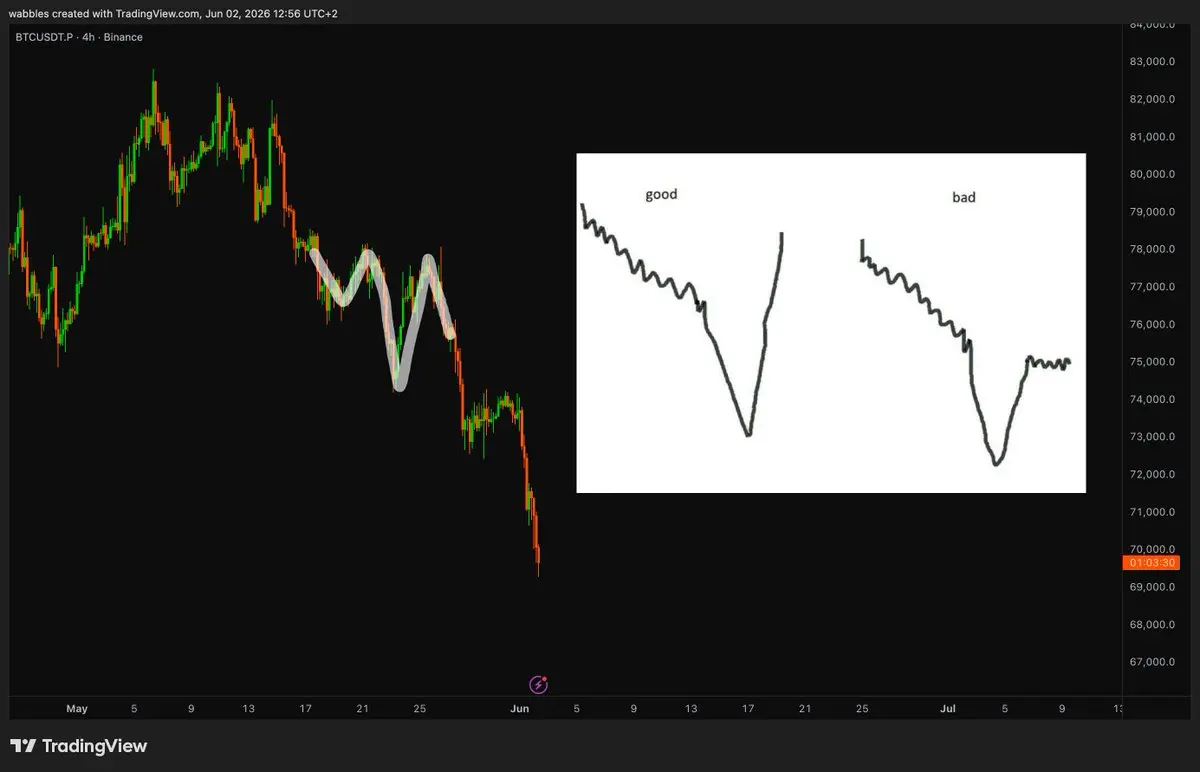Click the lightning bolt event marker icon
This screenshot has height=772, width=1200.
(x=538, y=685)
